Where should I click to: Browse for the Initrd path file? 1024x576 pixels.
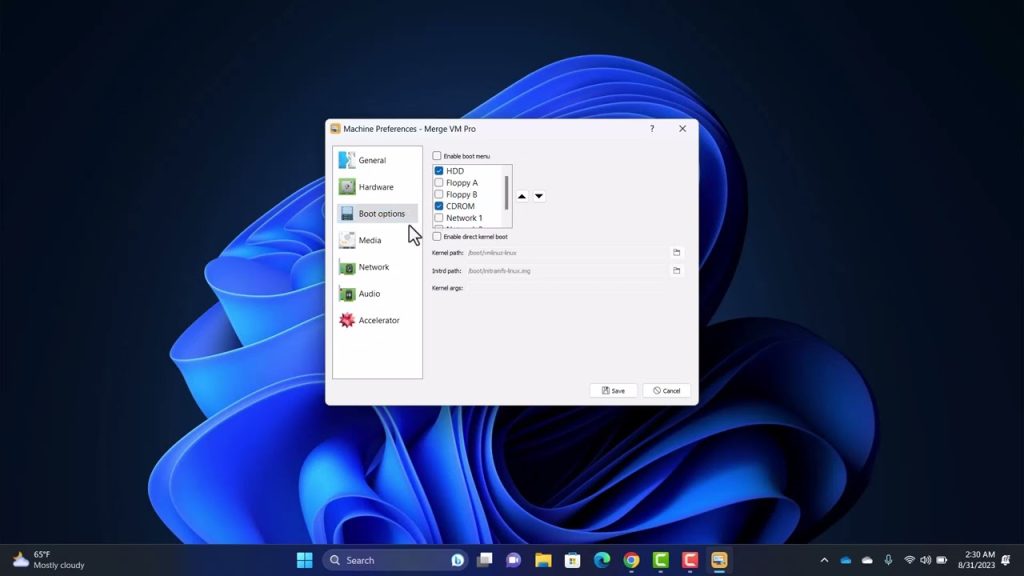(677, 271)
